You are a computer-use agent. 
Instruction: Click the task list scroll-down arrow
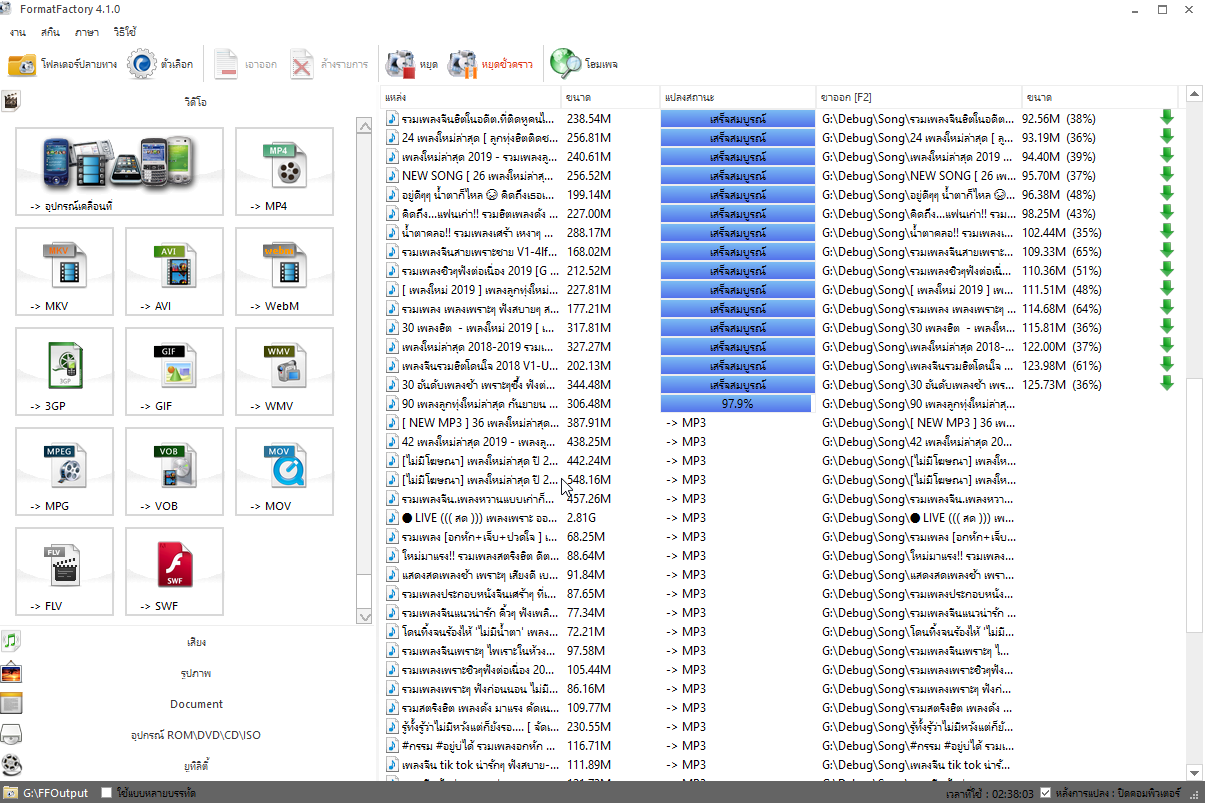coord(1195,773)
